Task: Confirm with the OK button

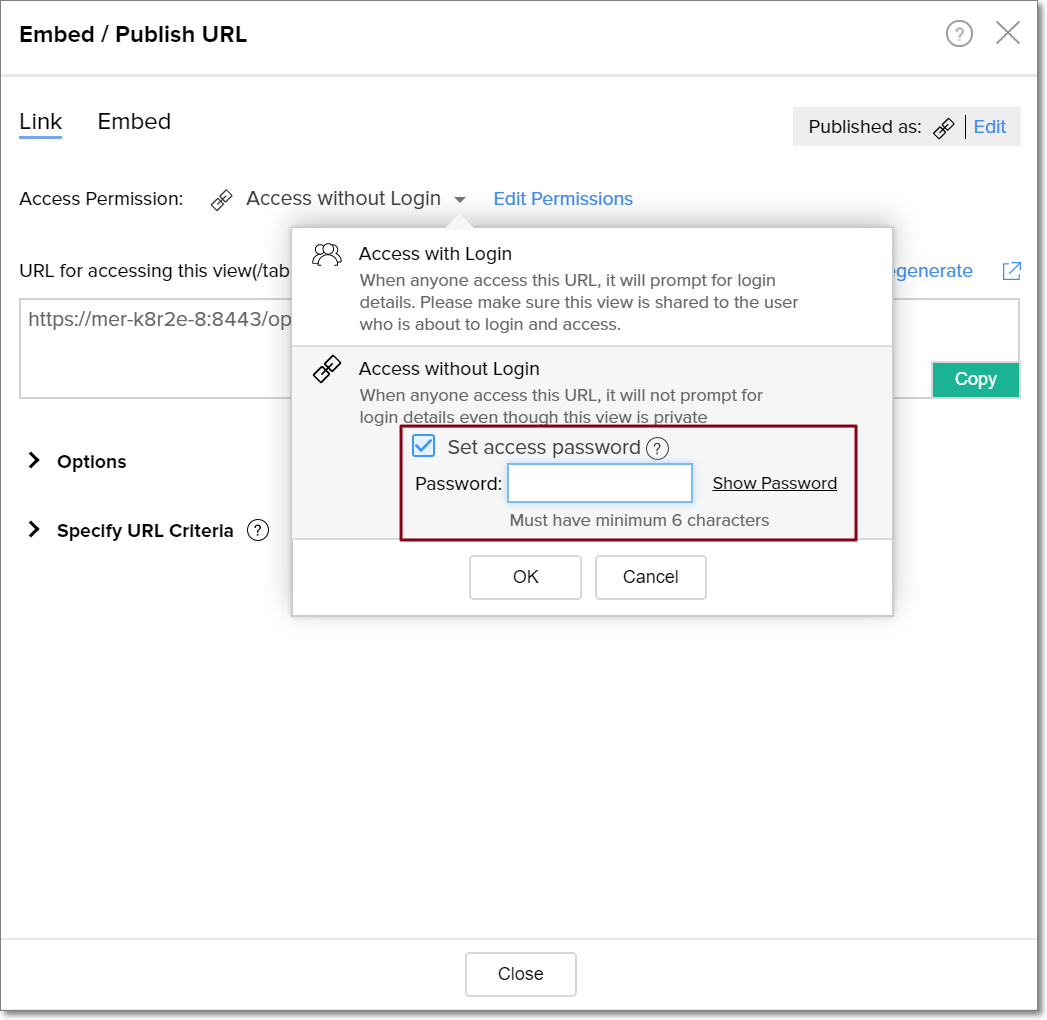Action: pyautogui.click(x=525, y=577)
